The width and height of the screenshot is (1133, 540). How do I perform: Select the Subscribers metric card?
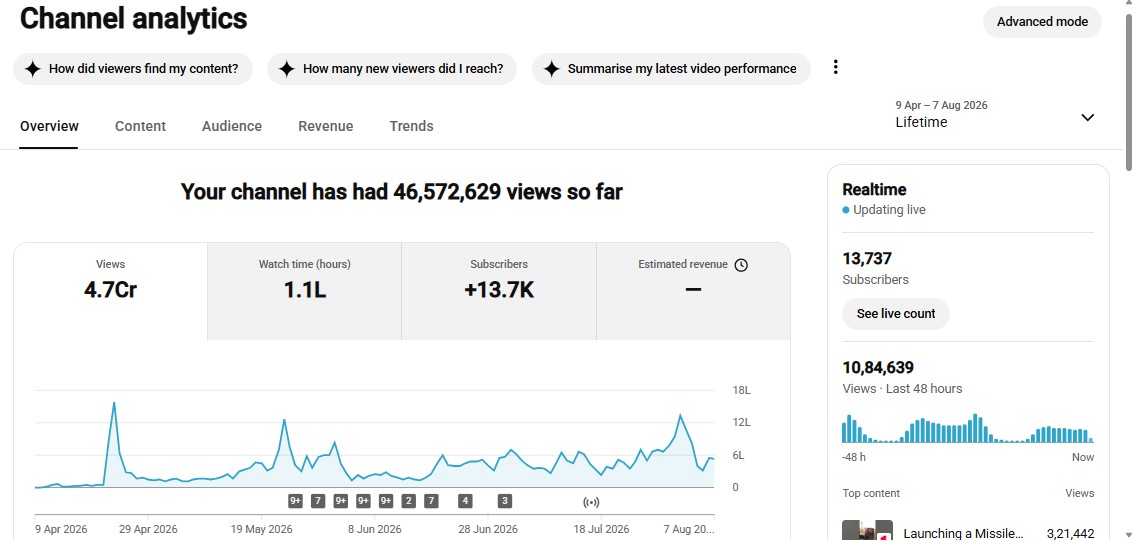(499, 291)
